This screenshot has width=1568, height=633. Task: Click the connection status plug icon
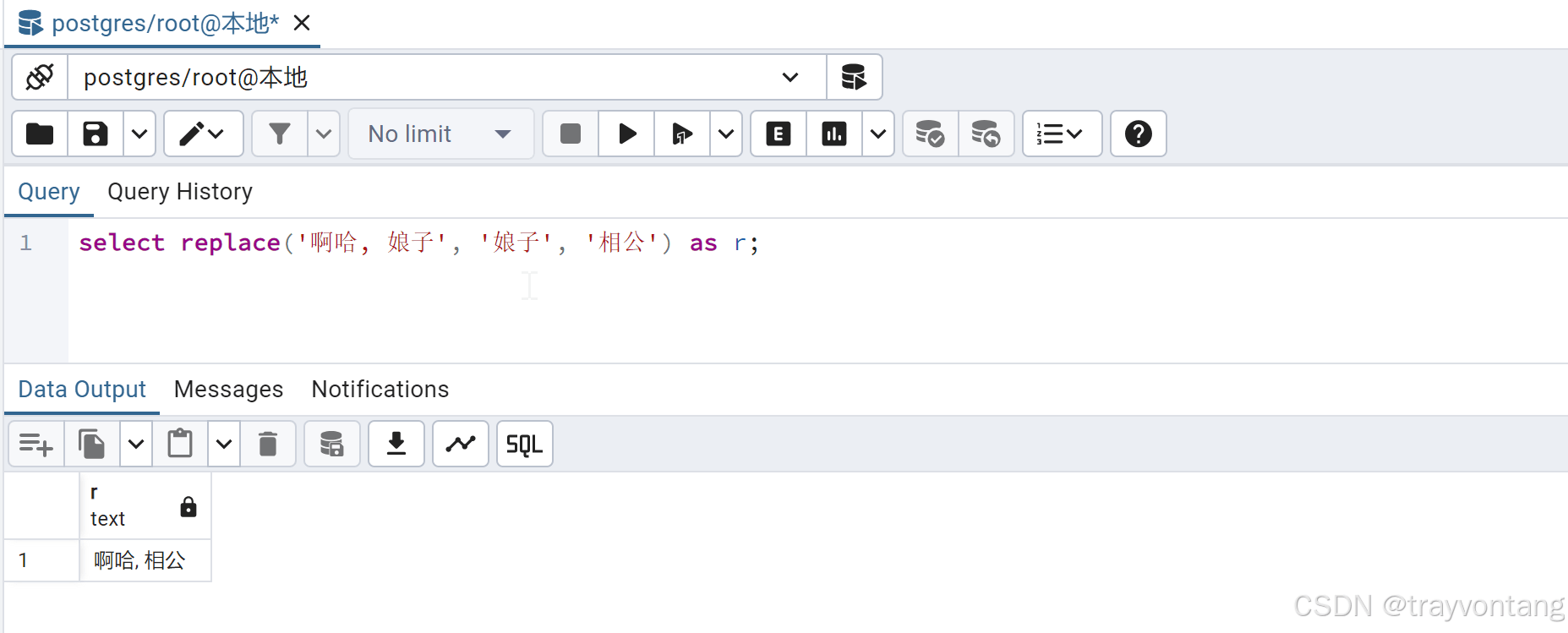pos(40,78)
